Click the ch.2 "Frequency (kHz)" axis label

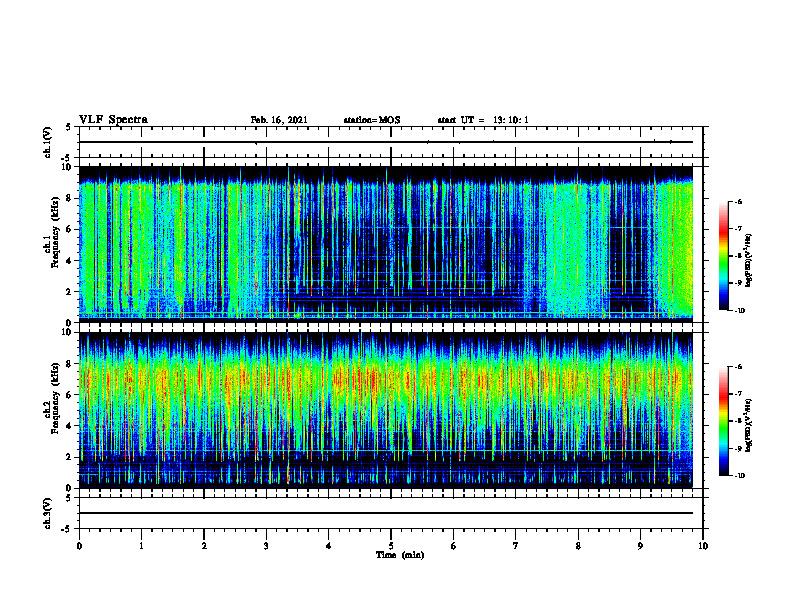click(x=55, y=398)
